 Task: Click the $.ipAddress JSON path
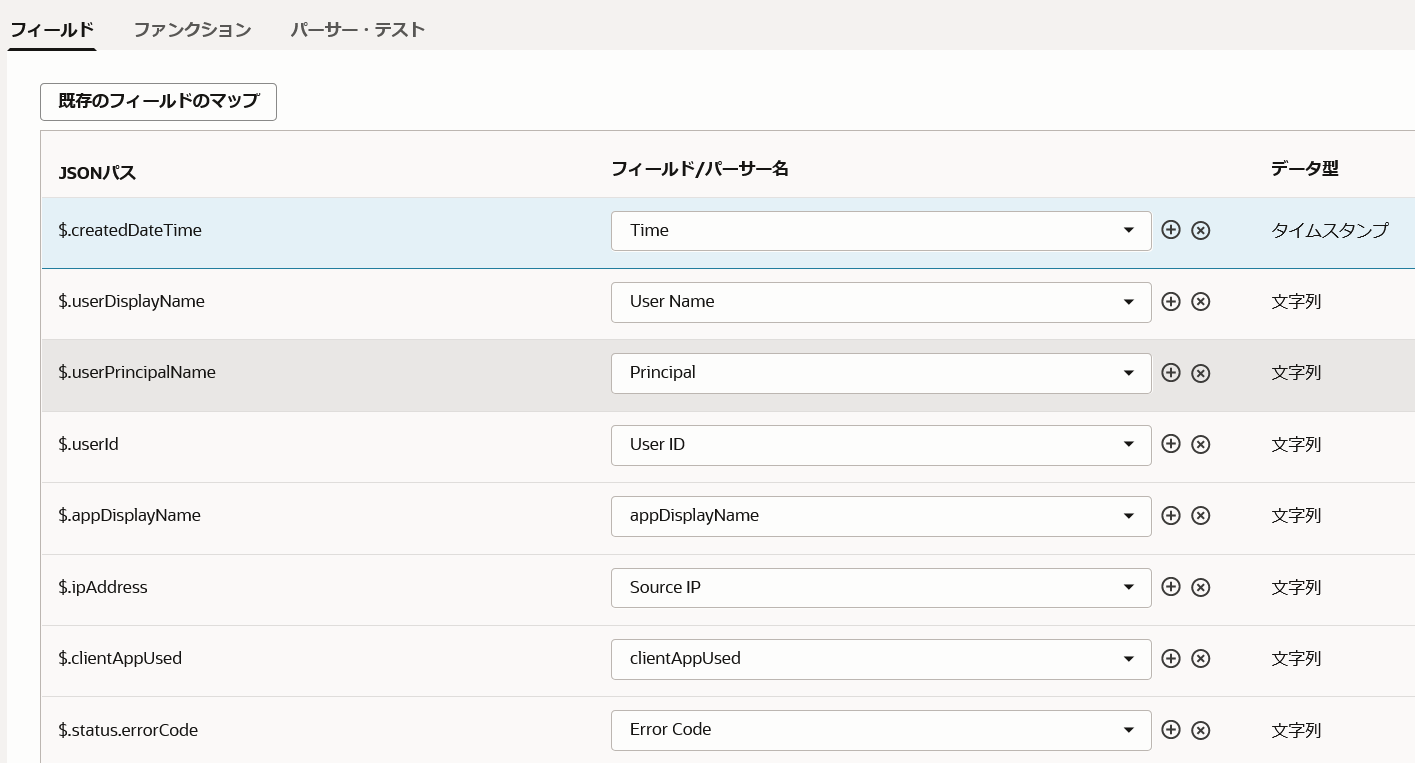tap(103, 587)
